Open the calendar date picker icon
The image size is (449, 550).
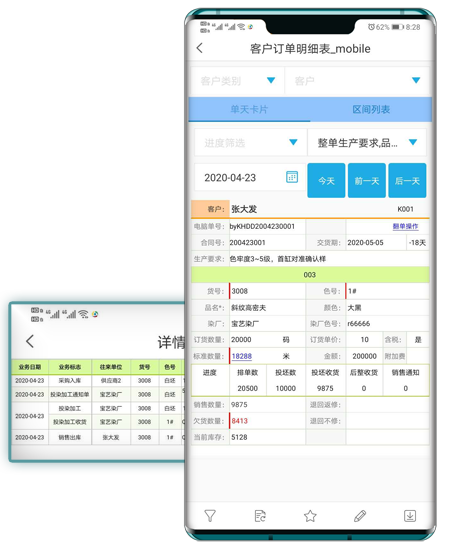pos(292,177)
